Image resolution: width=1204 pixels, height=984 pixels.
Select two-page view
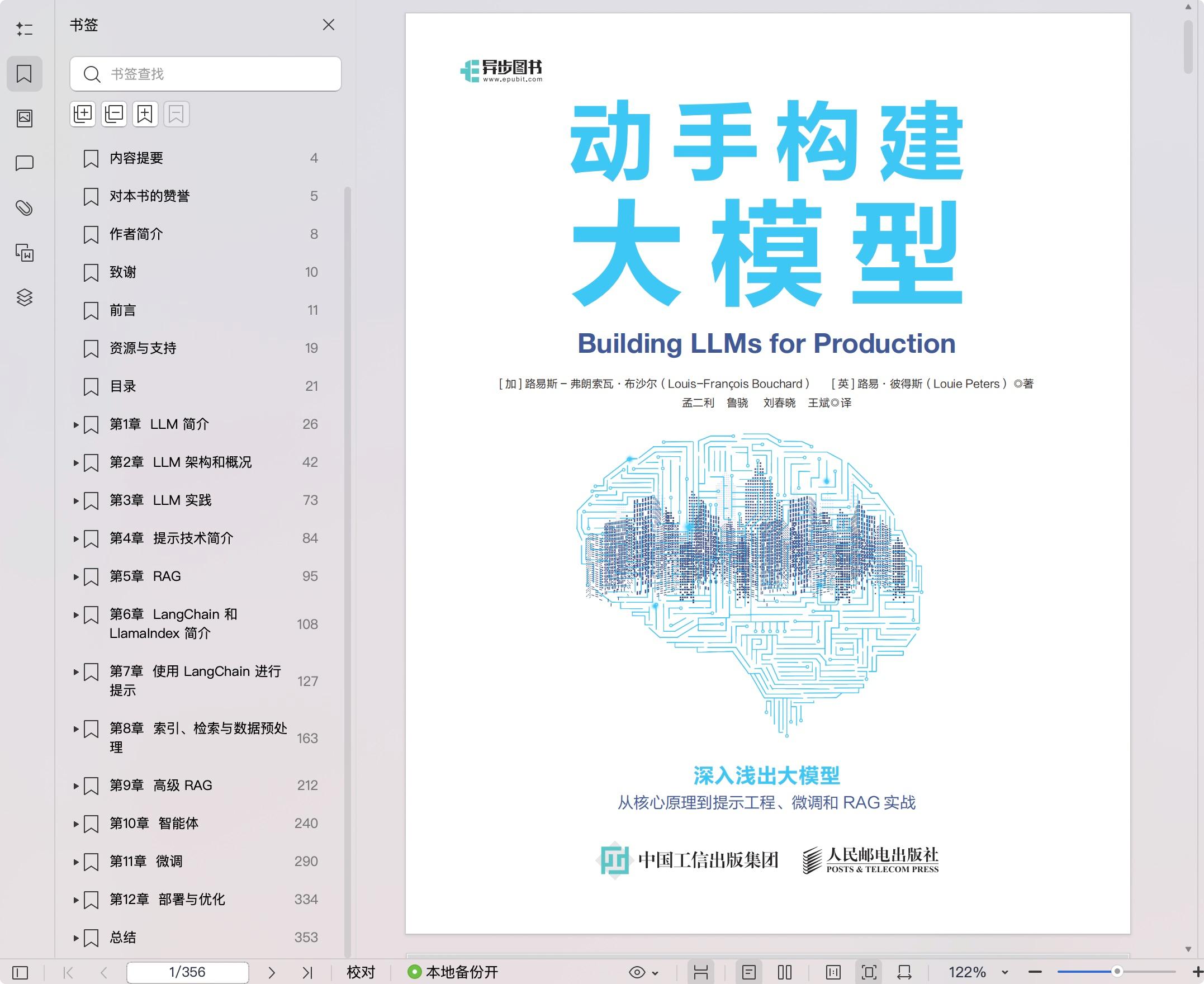(785, 973)
